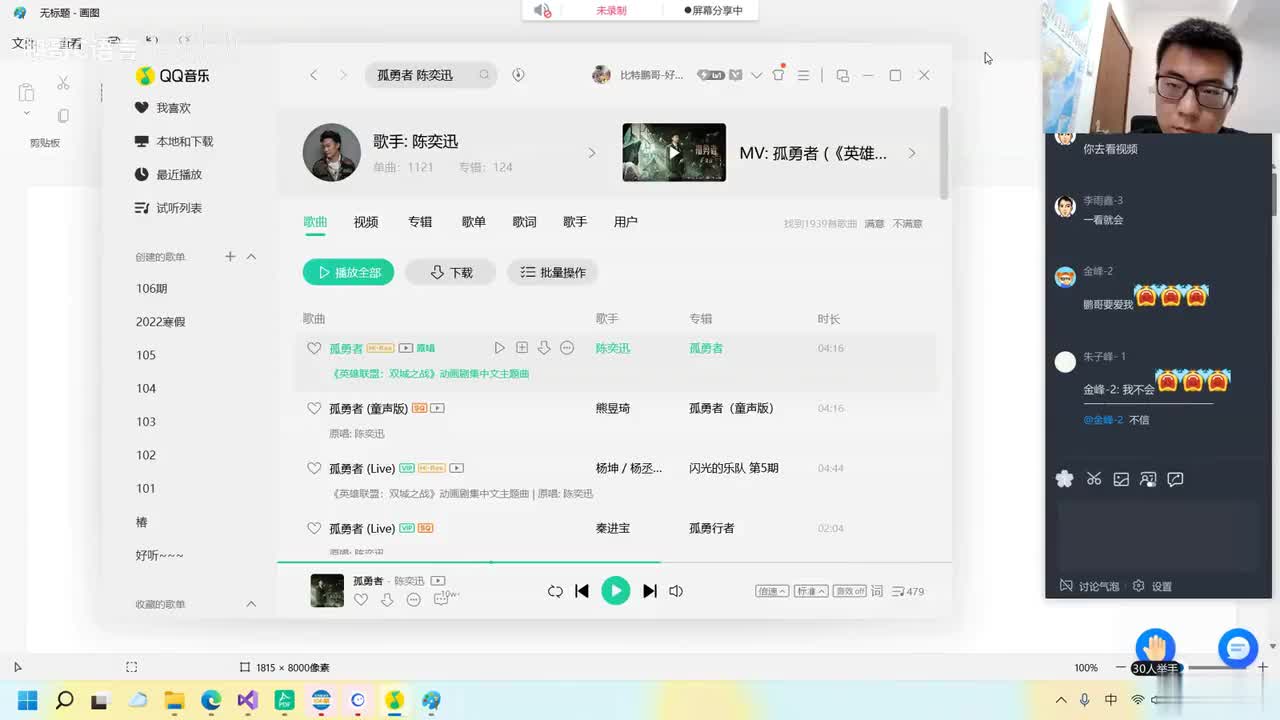The height and width of the screenshot is (720, 1280).
Task: Navigate forward with the right arrow
Action: pos(343,75)
